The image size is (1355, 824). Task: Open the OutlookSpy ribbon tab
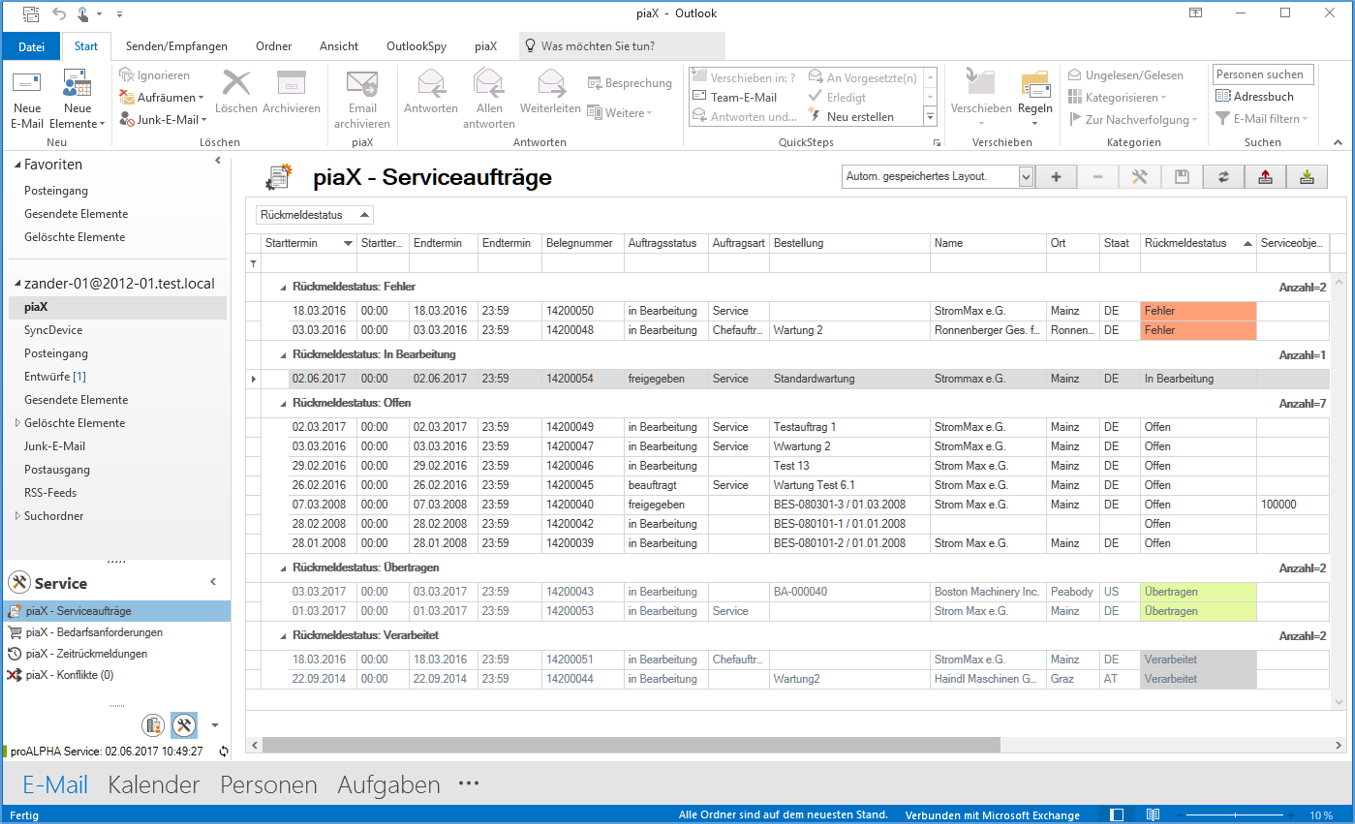coord(416,46)
